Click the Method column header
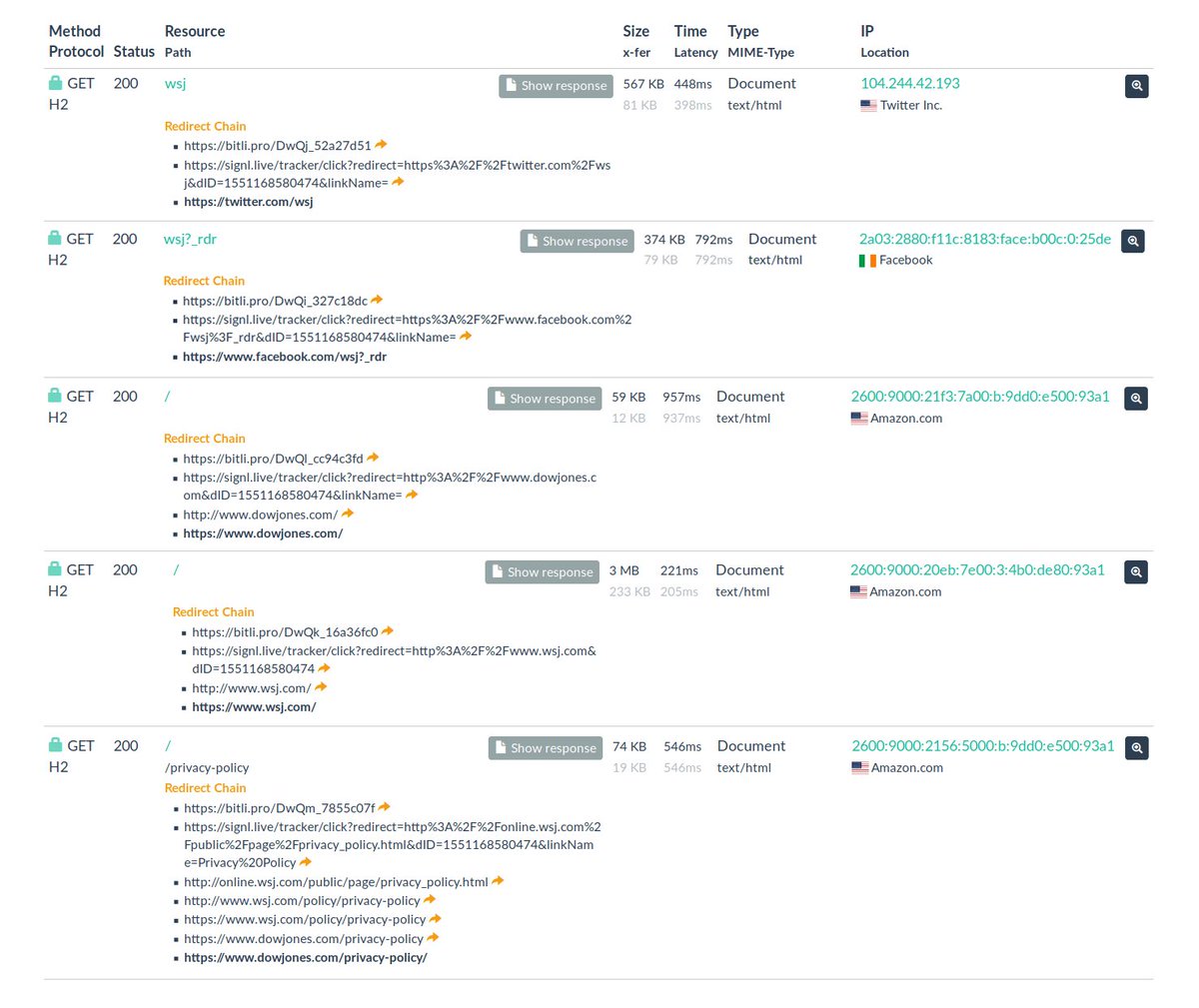1199x1008 pixels. click(75, 31)
